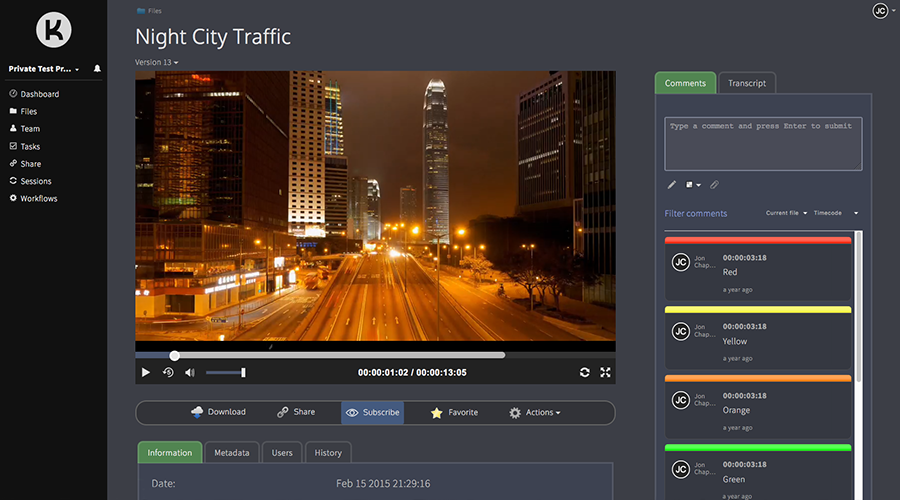
Task: Click the Night City Traffic title
Action: 213,37
